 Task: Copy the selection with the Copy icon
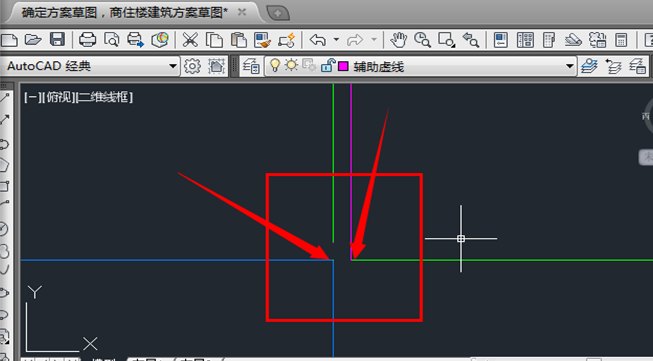(x=214, y=40)
